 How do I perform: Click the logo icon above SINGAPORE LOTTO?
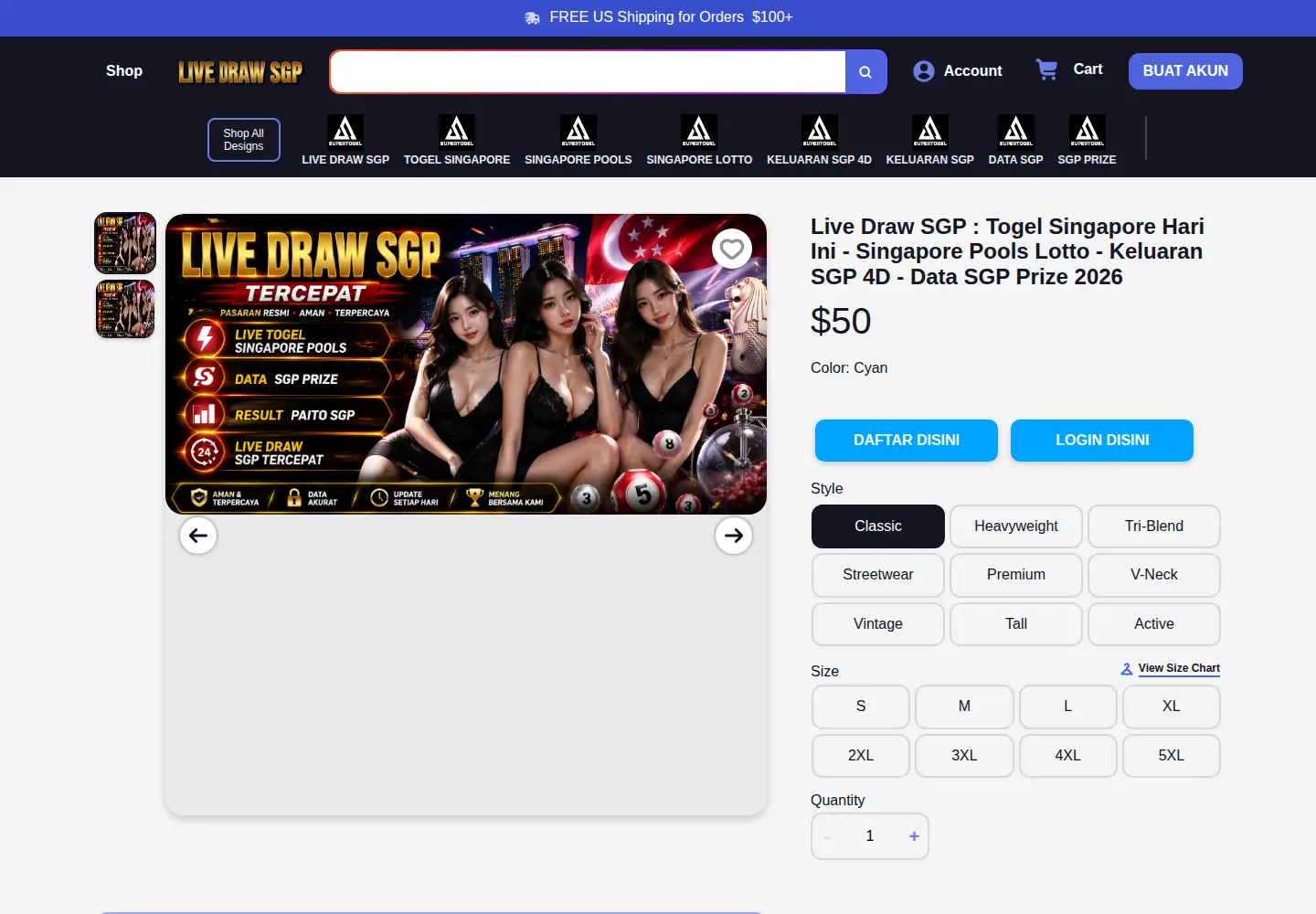(699, 132)
